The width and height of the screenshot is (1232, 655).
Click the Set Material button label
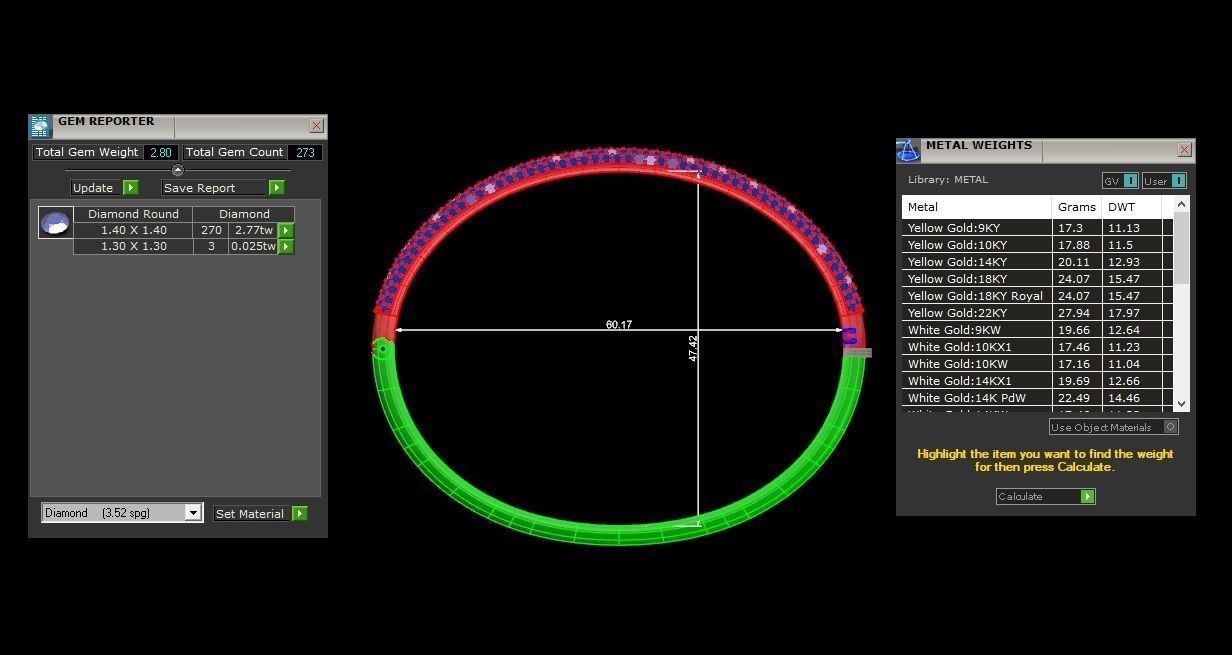click(250, 513)
